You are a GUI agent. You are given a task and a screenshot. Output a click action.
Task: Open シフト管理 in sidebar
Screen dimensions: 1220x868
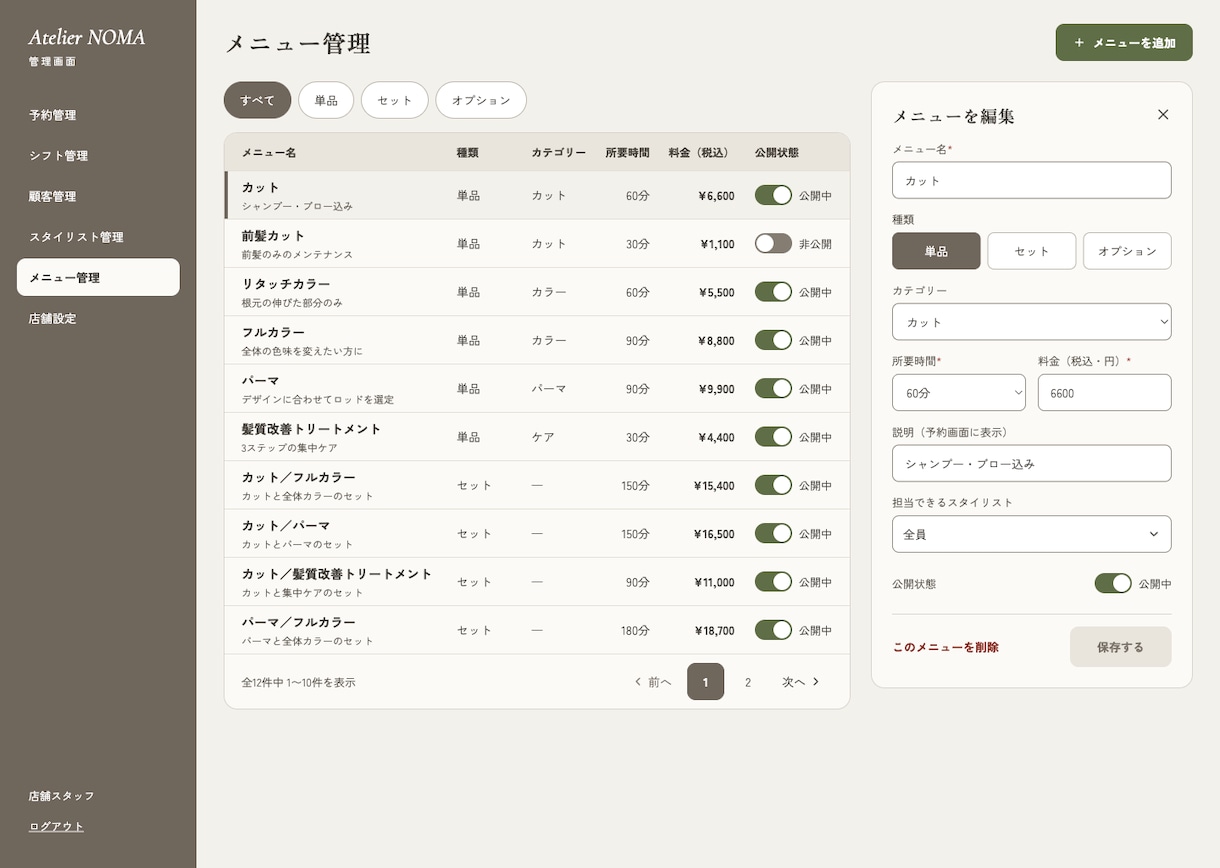pos(98,156)
